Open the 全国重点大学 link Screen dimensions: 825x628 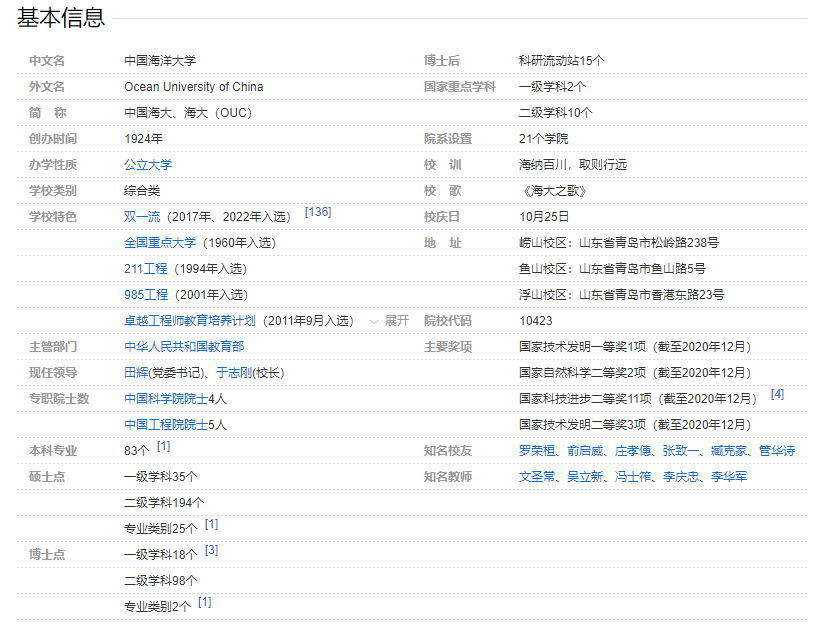click(160, 243)
